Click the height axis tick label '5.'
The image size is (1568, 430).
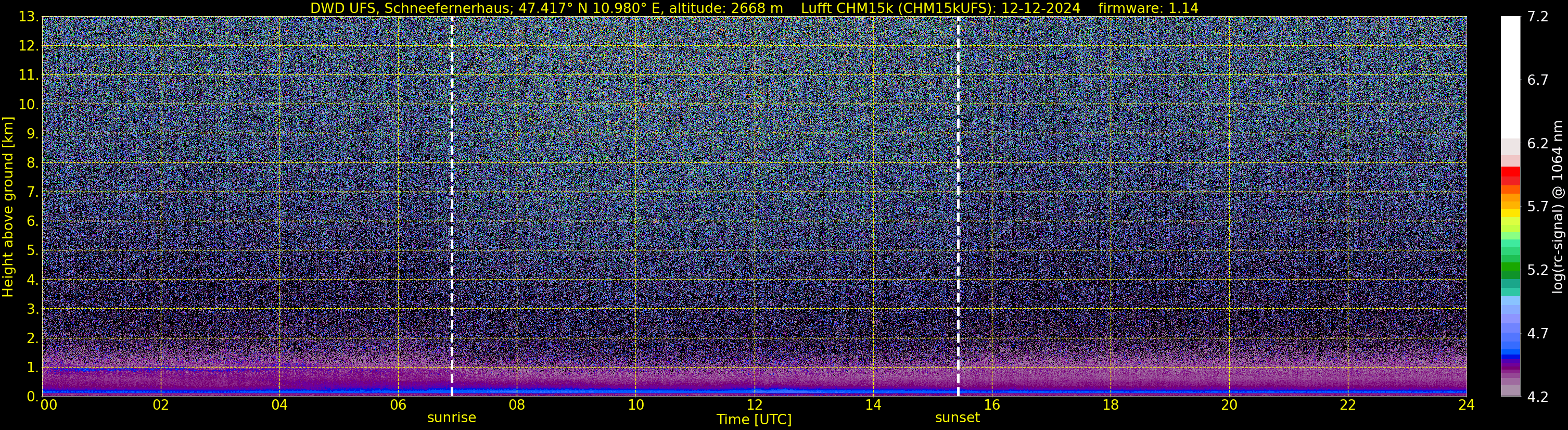click(33, 251)
